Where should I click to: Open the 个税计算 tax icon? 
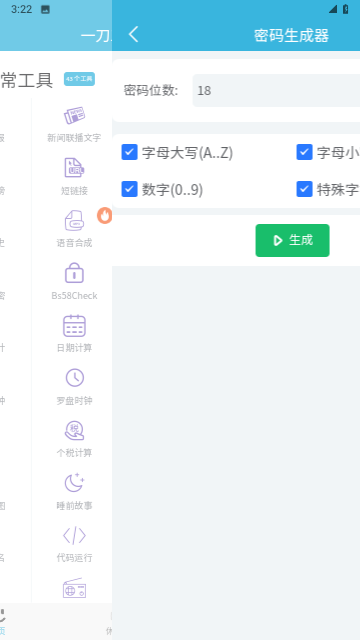coord(74,430)
